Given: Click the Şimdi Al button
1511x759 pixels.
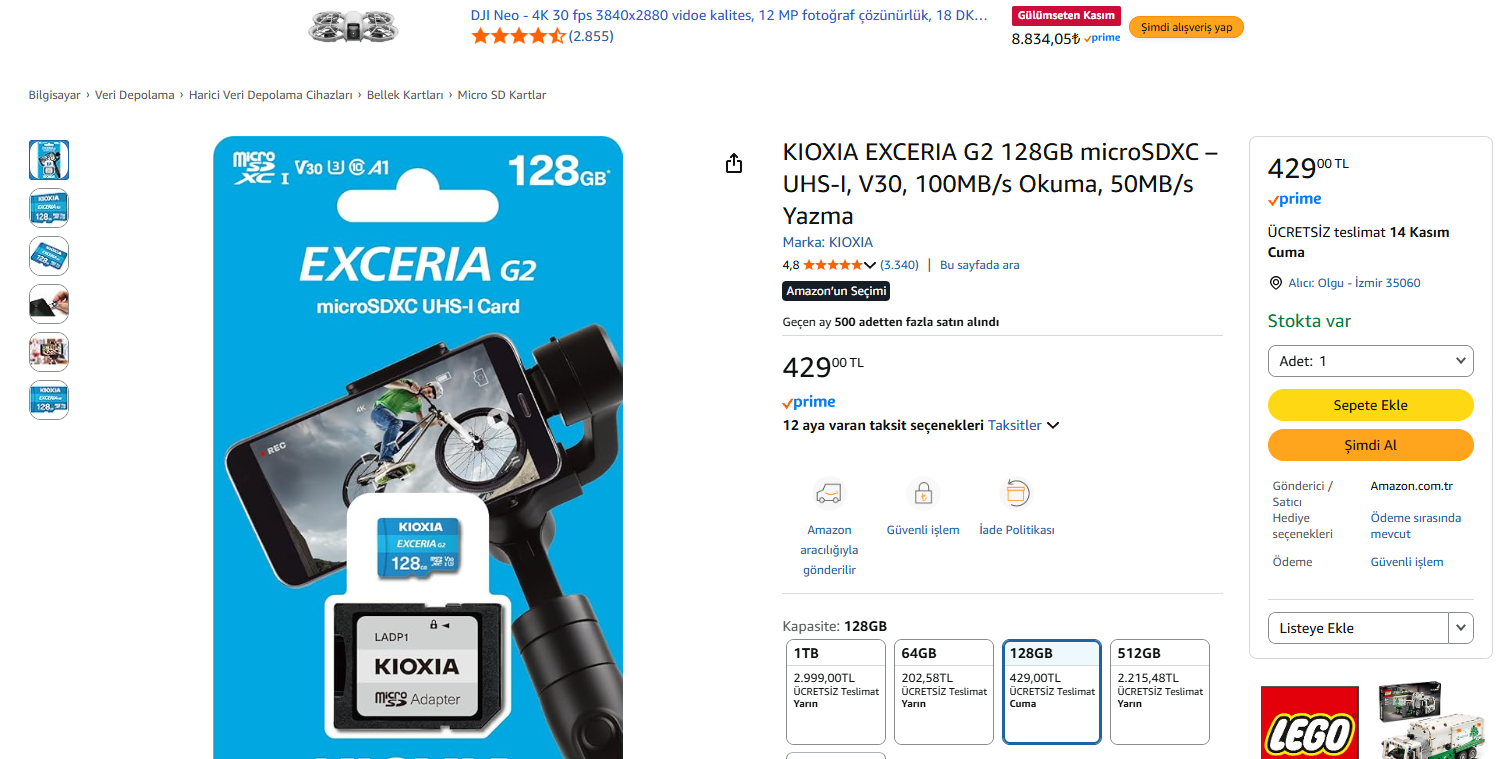Looking at the screenshot, I should point(1371,445).
